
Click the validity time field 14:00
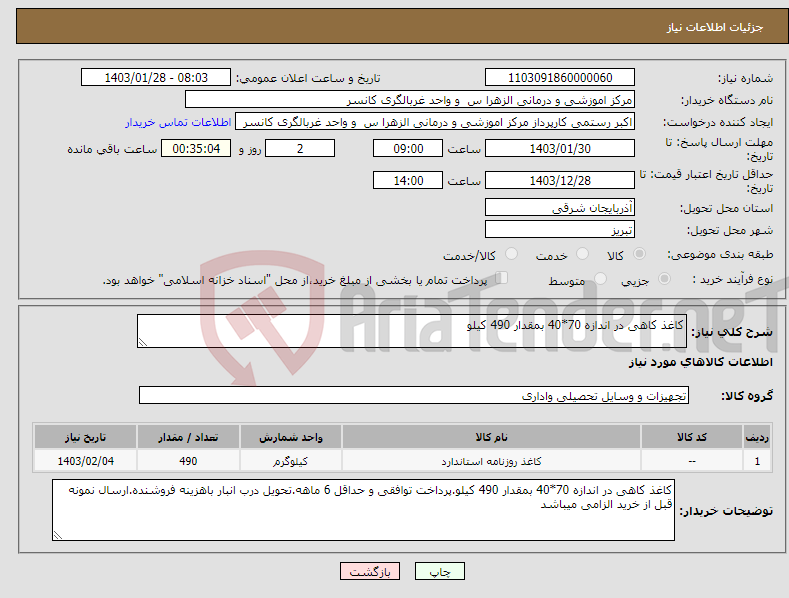coord(408,180)
